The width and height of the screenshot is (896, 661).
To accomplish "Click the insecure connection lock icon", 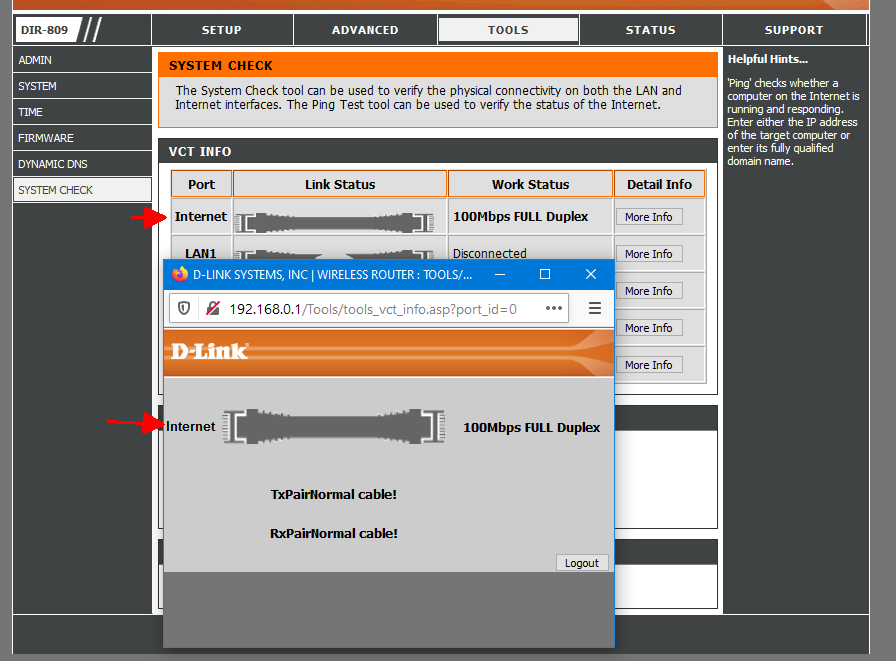I will coord(213,309).
